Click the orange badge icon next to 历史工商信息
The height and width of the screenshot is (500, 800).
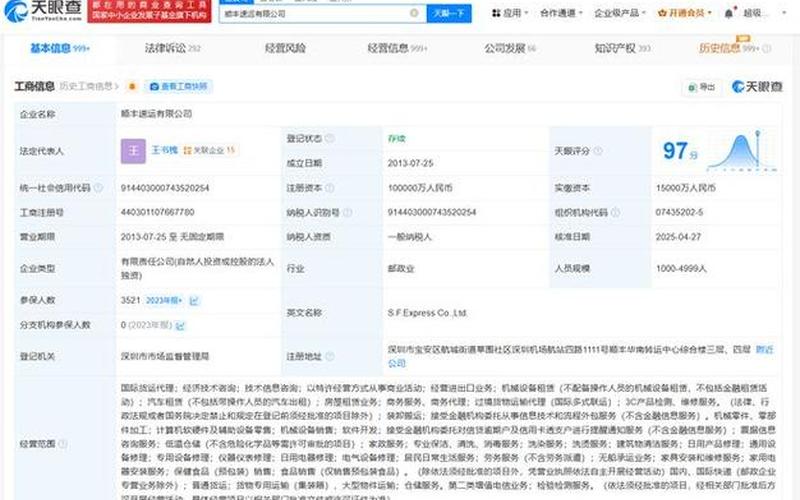coord(132,87)
